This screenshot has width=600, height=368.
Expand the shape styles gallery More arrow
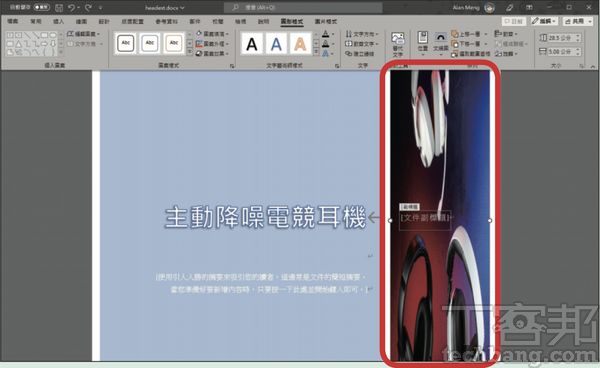pyautogui.click(x=189, y=52)
